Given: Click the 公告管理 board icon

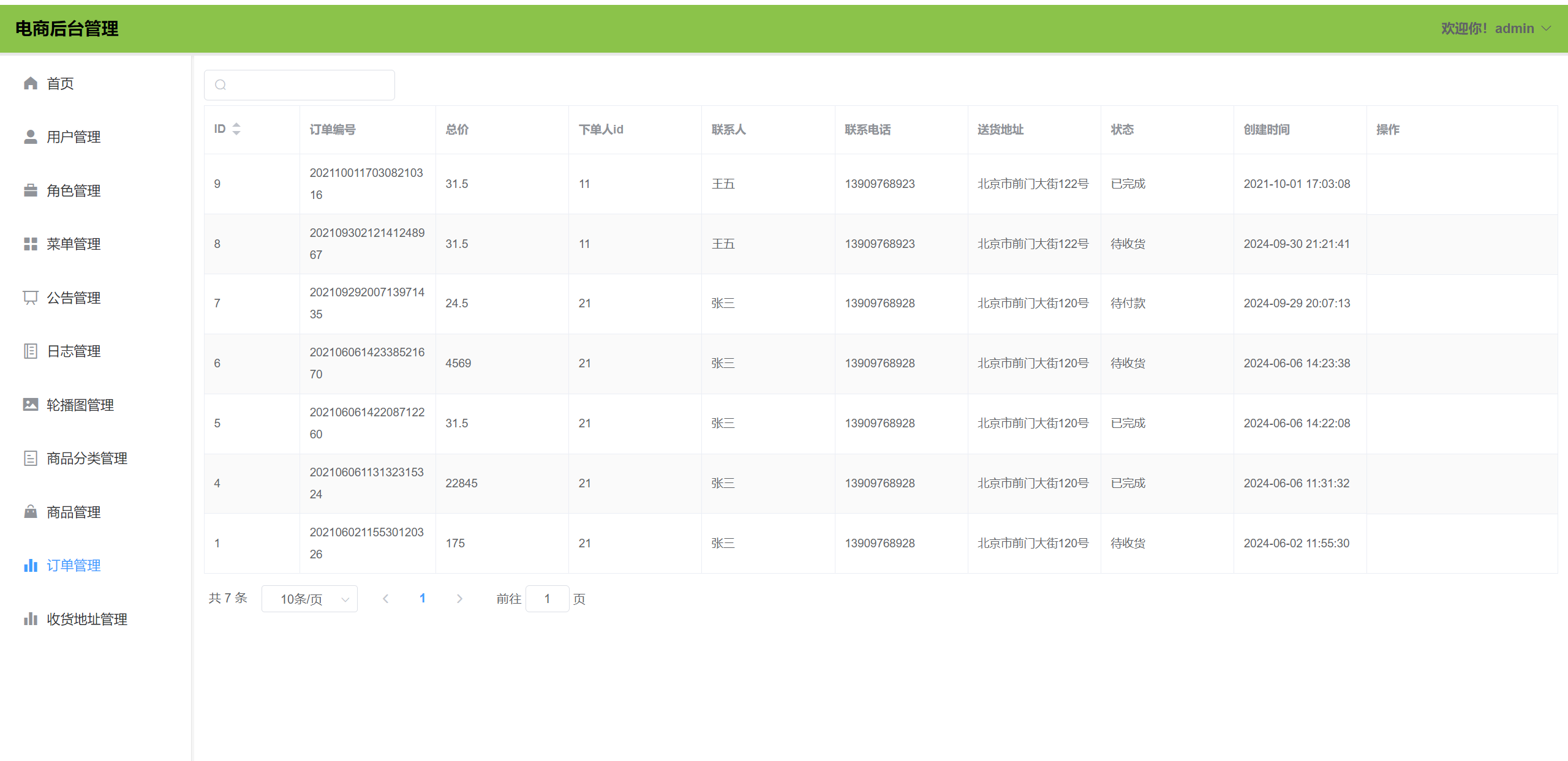Looking at the screenshot, I should point(31,298).
